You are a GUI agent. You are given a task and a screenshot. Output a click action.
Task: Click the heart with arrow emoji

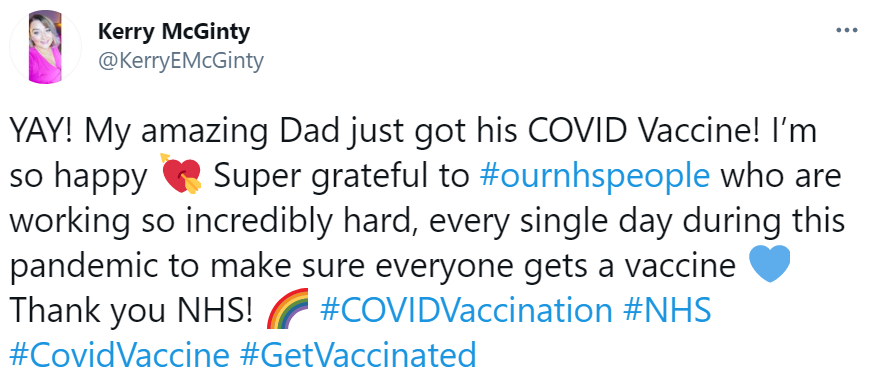click(181, 175)
